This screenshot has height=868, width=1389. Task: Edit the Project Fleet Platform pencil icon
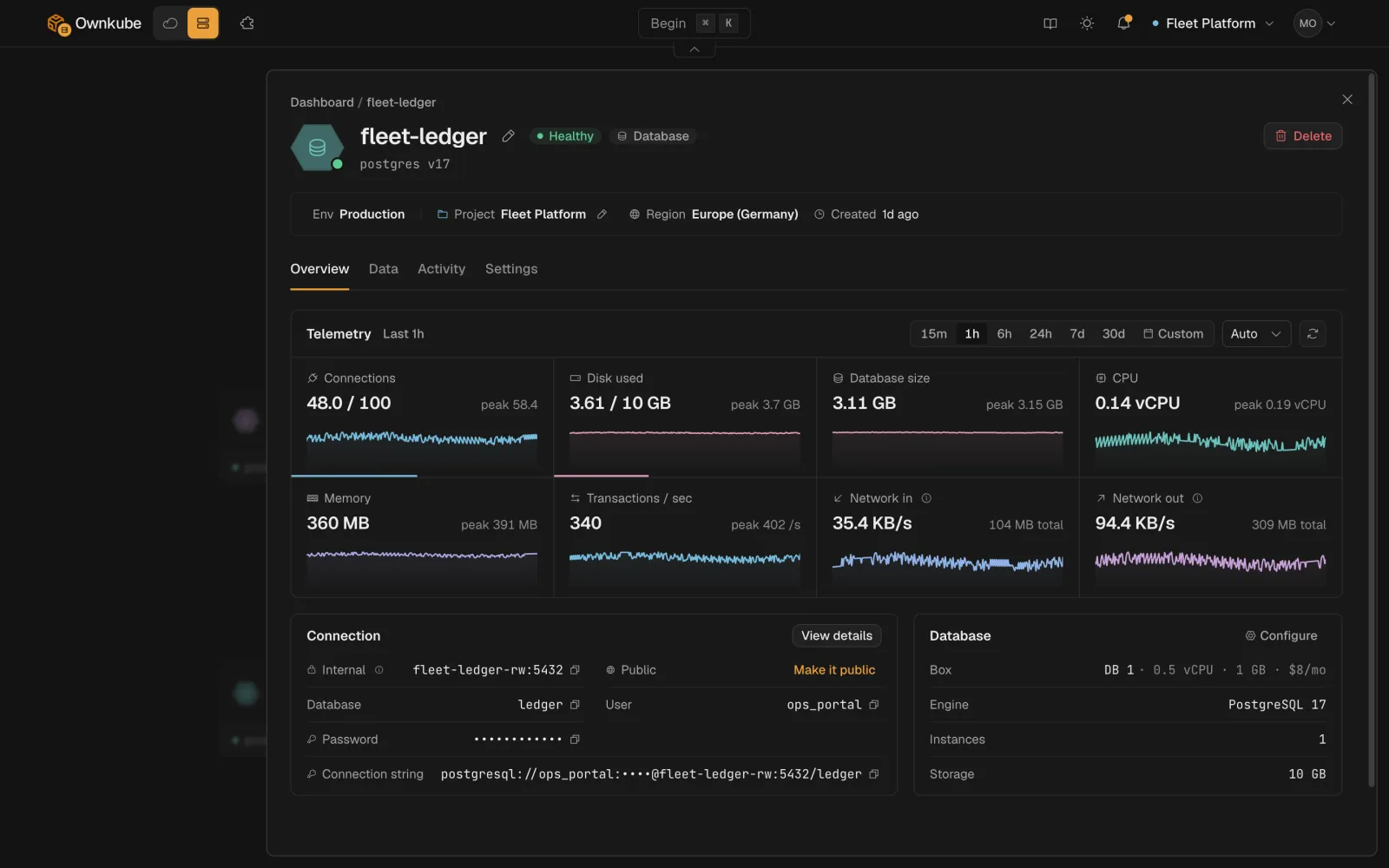click(x=602, y=214)
